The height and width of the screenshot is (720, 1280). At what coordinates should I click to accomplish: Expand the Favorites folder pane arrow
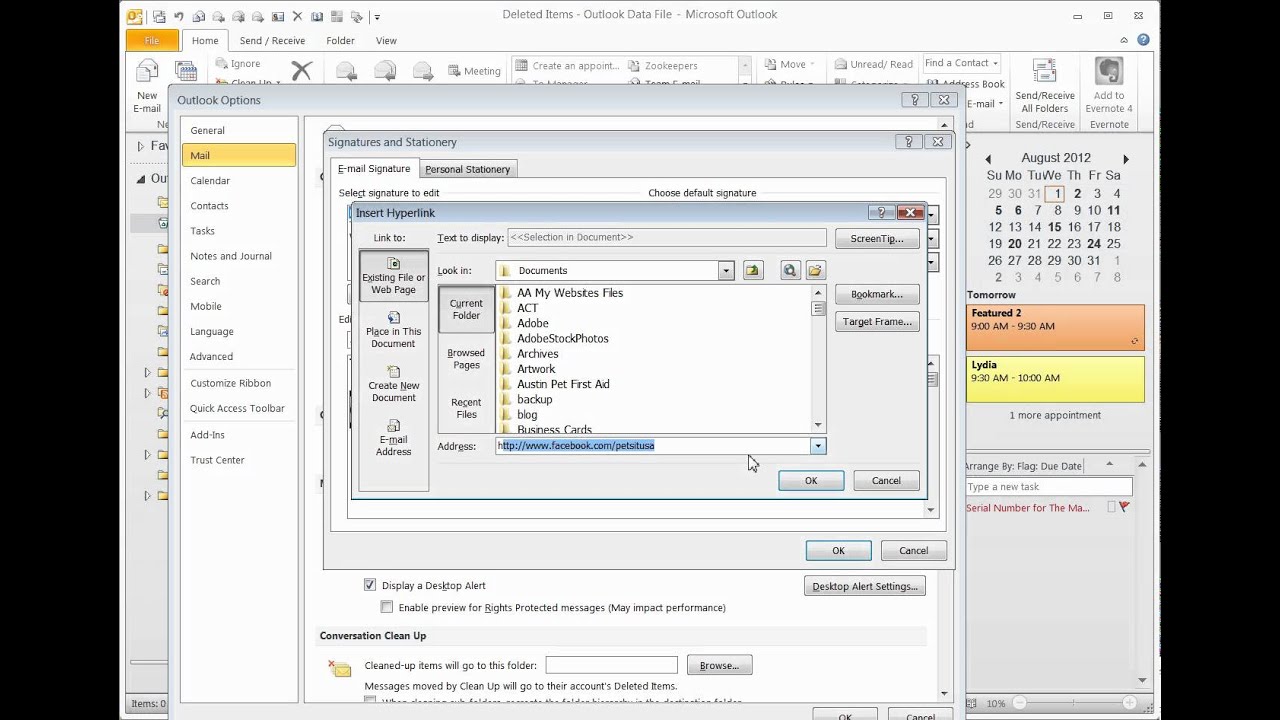(140, 146)
